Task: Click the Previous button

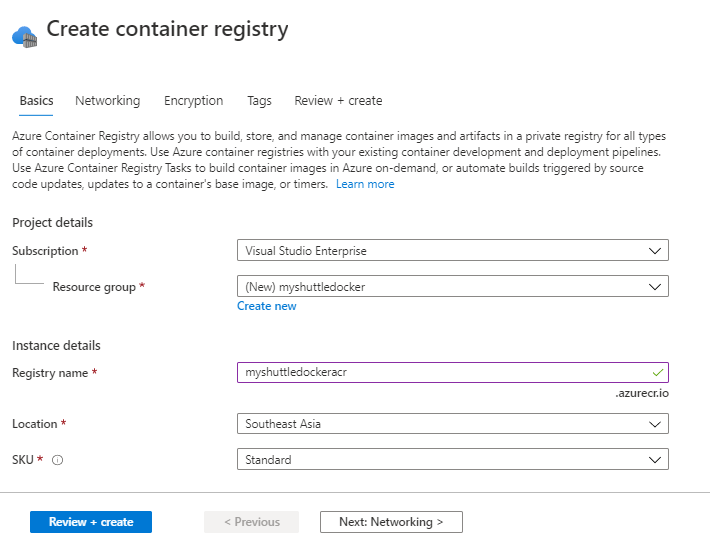Action: (252, 522)
